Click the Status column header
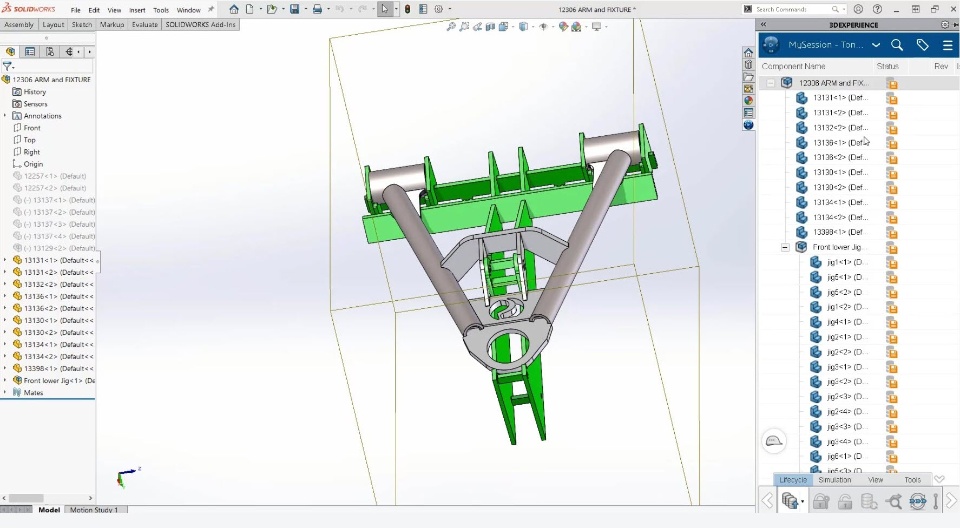Screen dimensions: 960x528 887,66
